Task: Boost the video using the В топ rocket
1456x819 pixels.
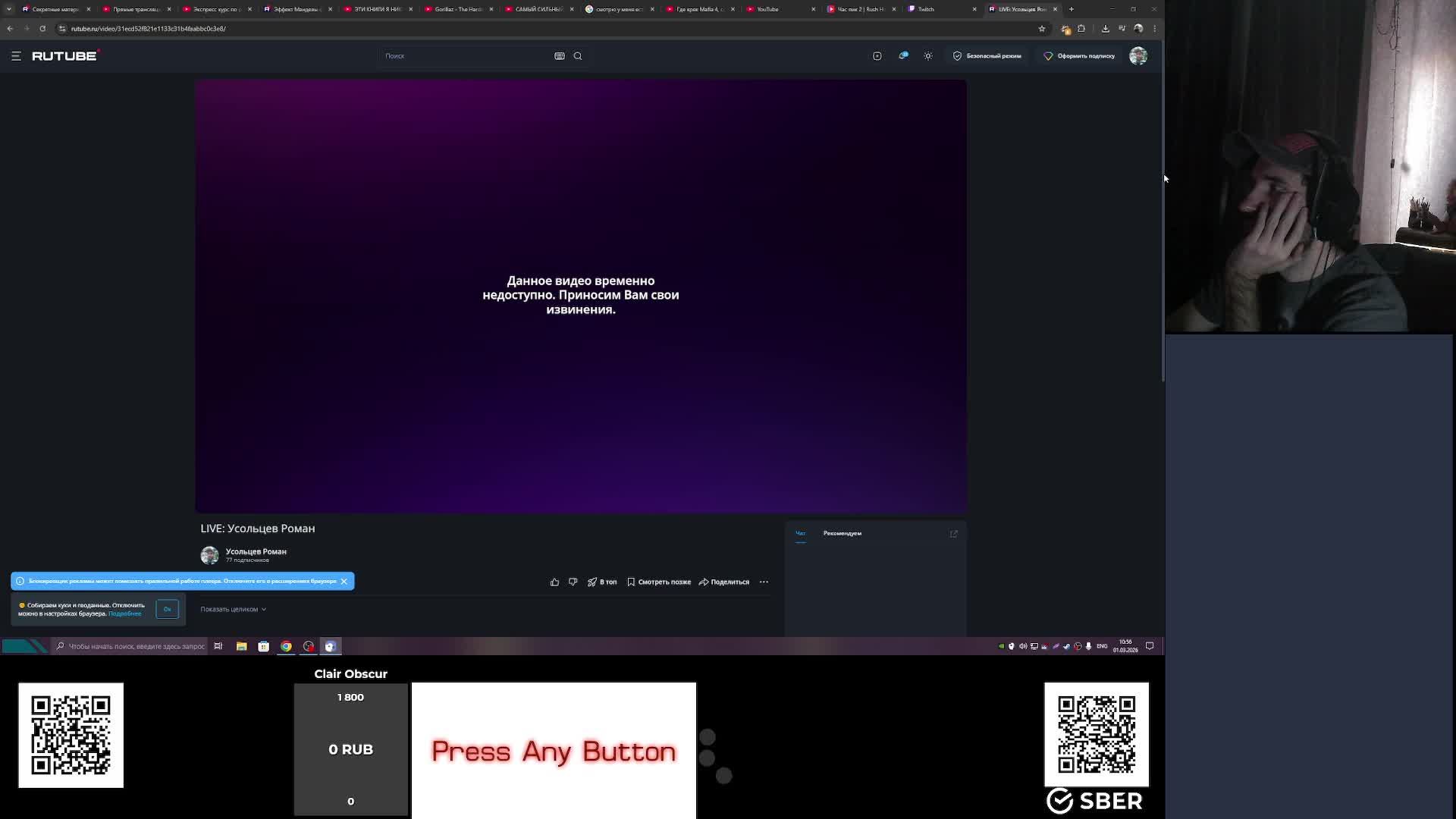Action: (602, 582)
